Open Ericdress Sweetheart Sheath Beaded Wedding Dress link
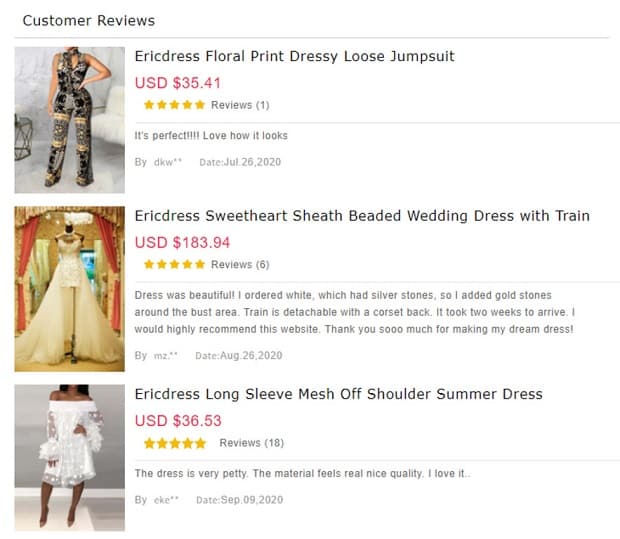 coord(362,216)
